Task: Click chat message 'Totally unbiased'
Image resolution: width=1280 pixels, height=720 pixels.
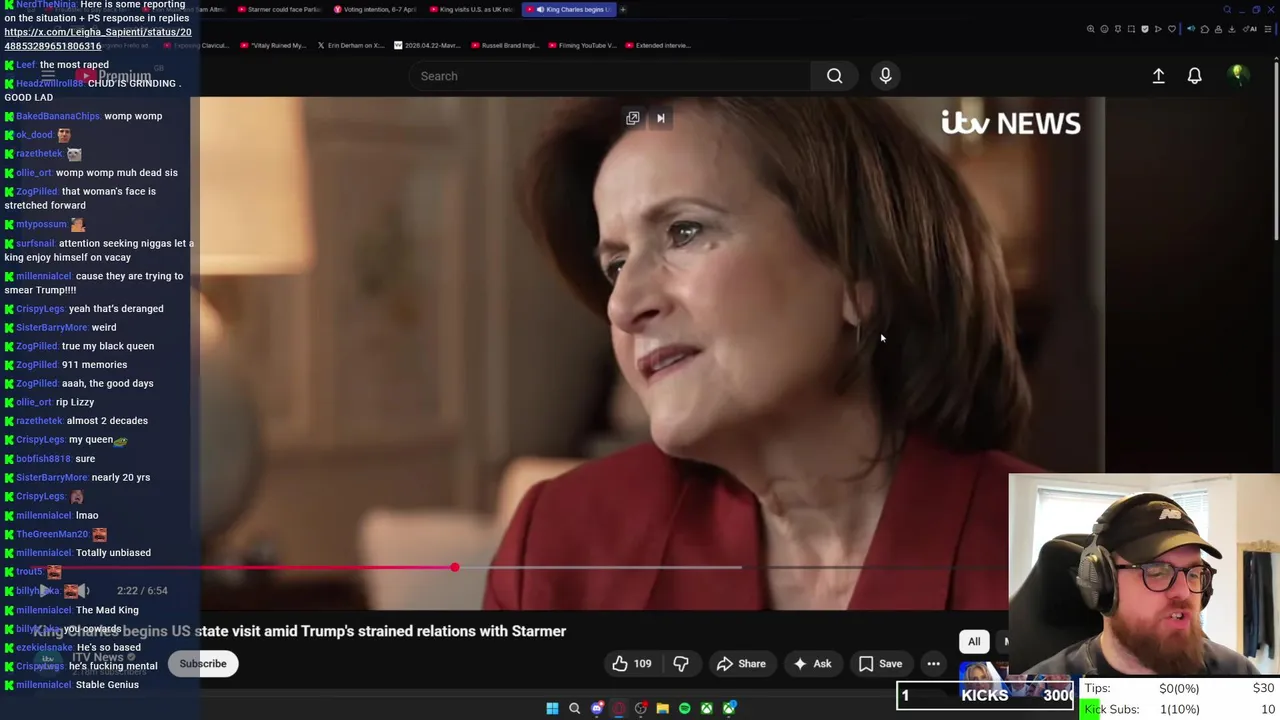Action: (113, 553)
